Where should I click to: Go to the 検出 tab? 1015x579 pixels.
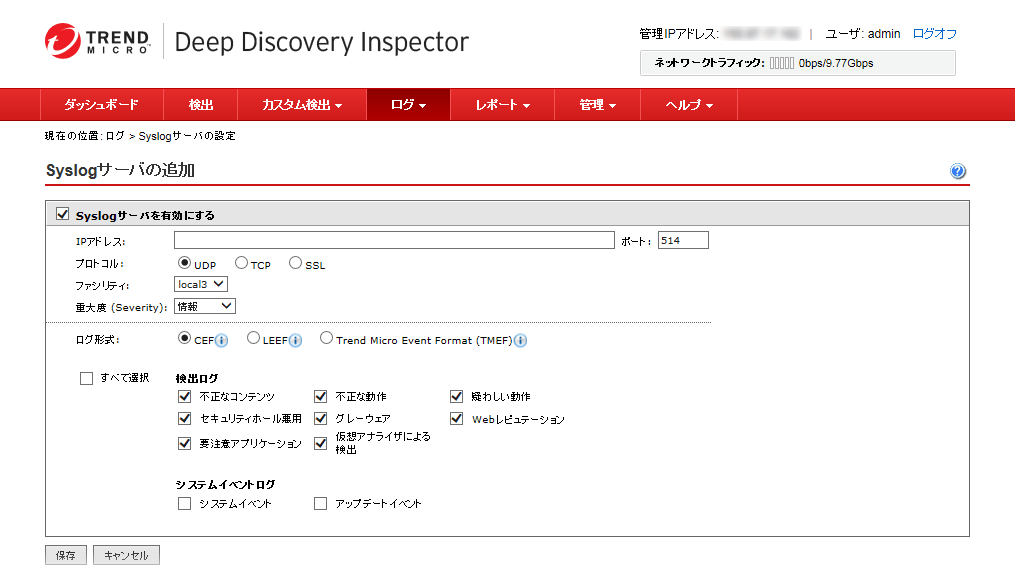(201, 105)
